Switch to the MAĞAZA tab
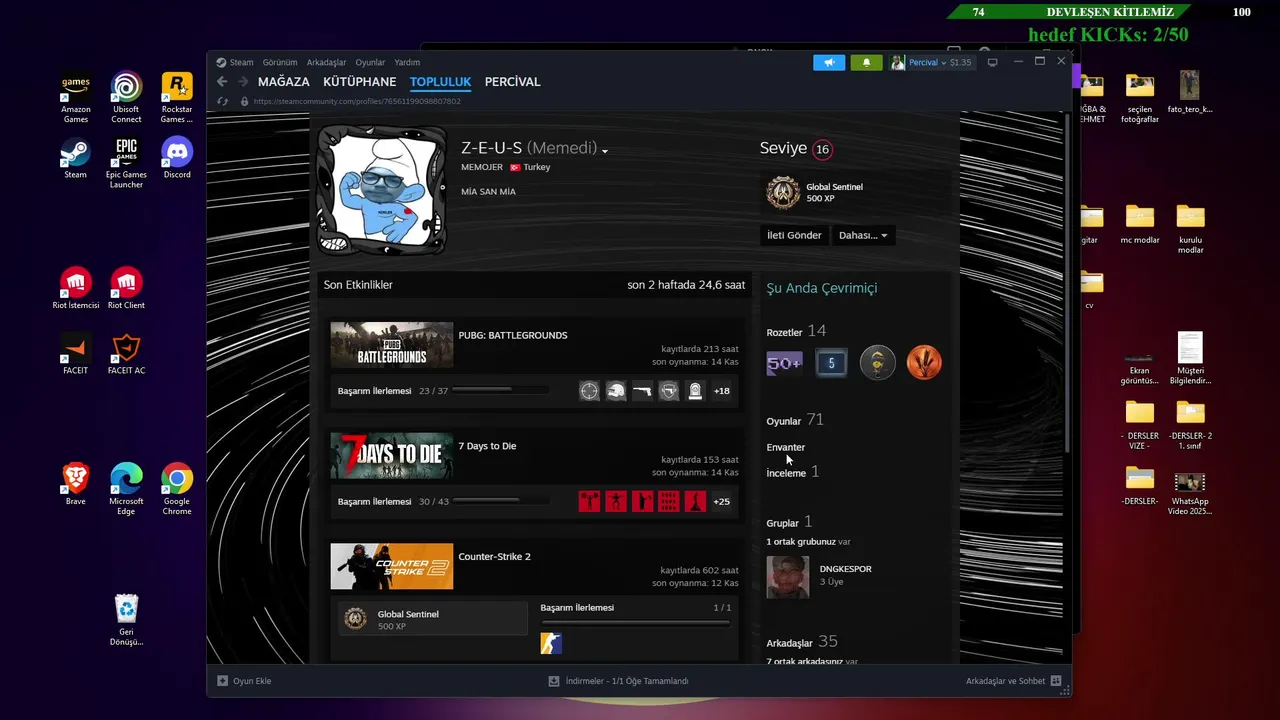 point(284,82)
